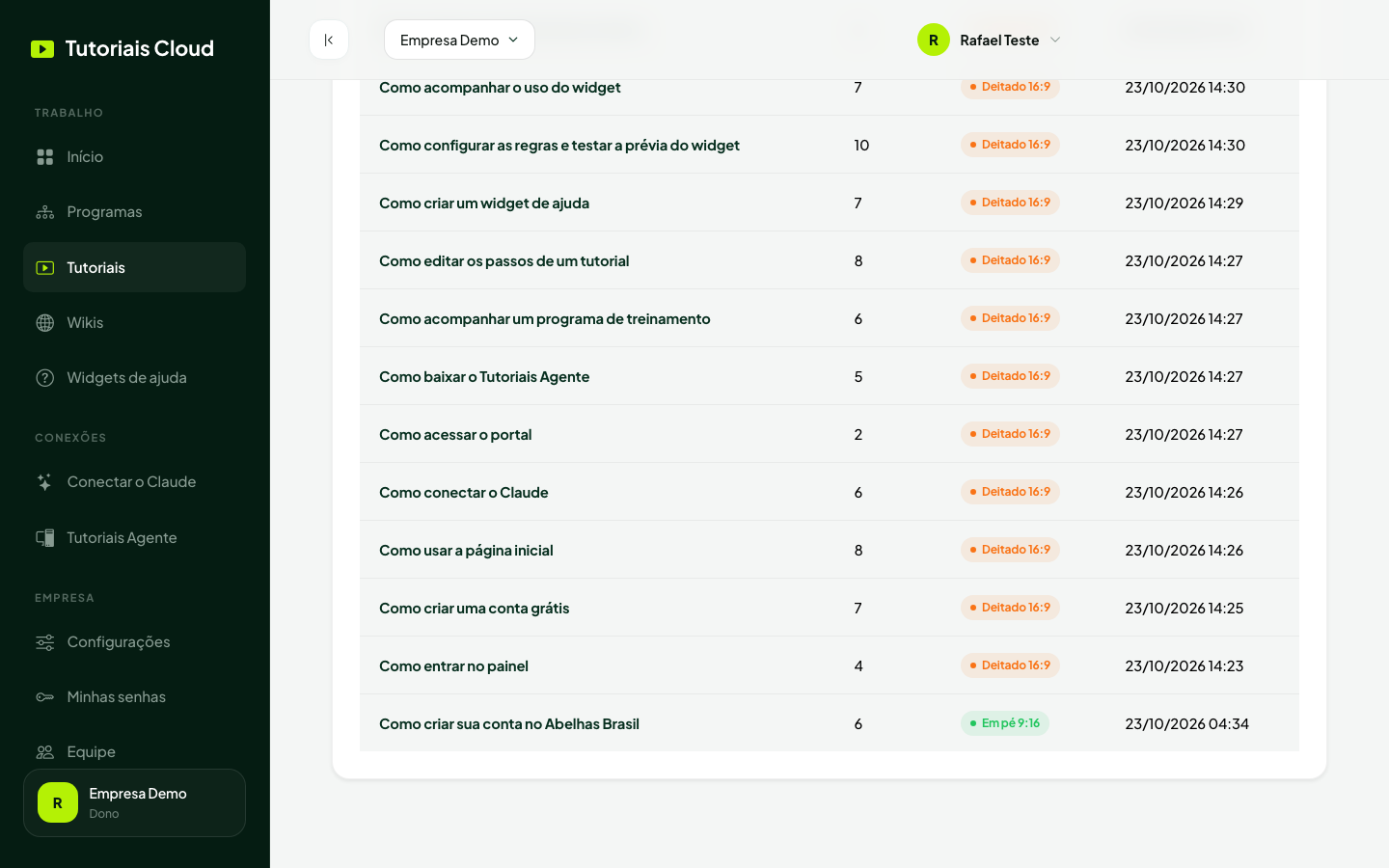Click the Em pé 9:16 format badge
The image size is (1389, 868).
(1004, 723)
